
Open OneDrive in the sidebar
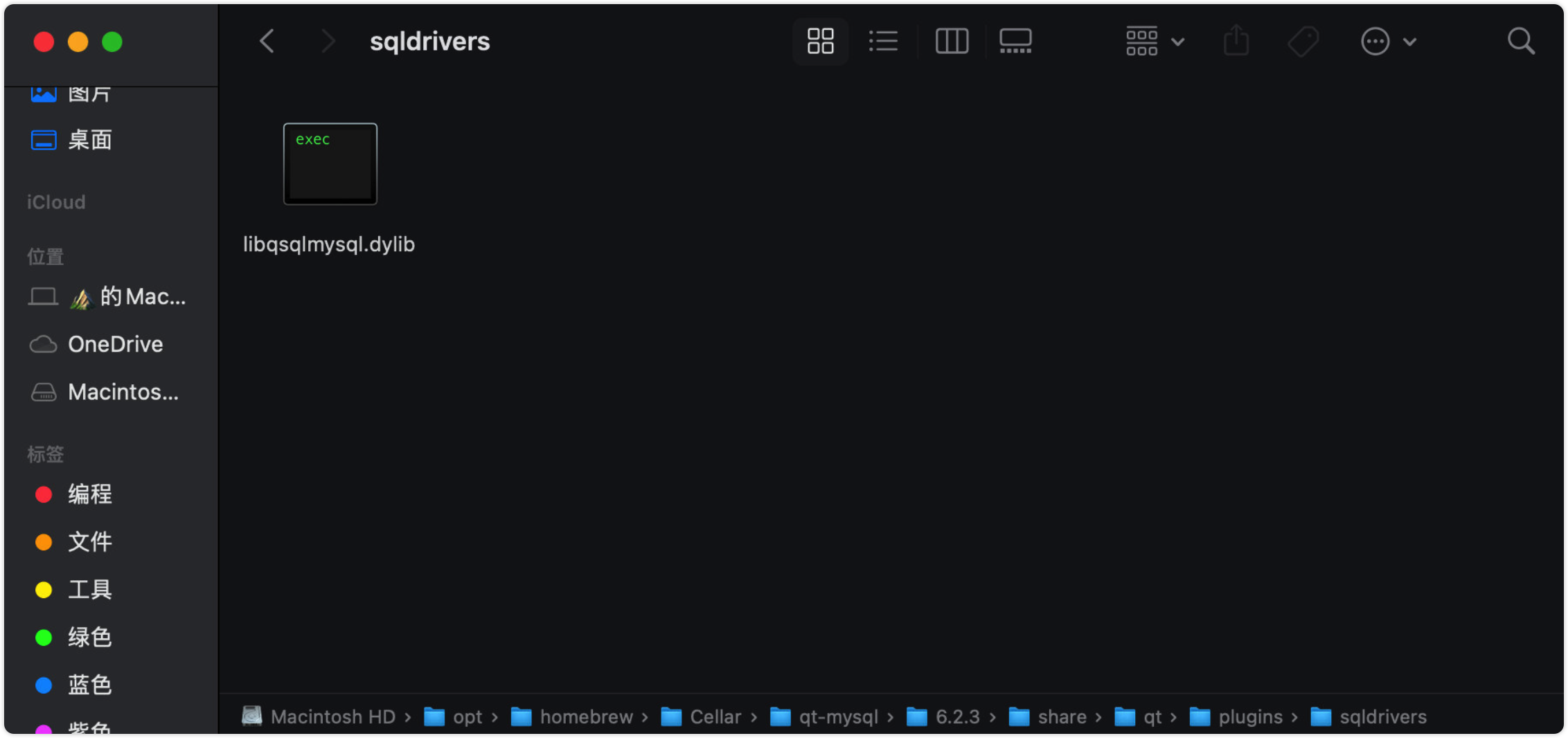pyautogui.click(x=115, y=344)
